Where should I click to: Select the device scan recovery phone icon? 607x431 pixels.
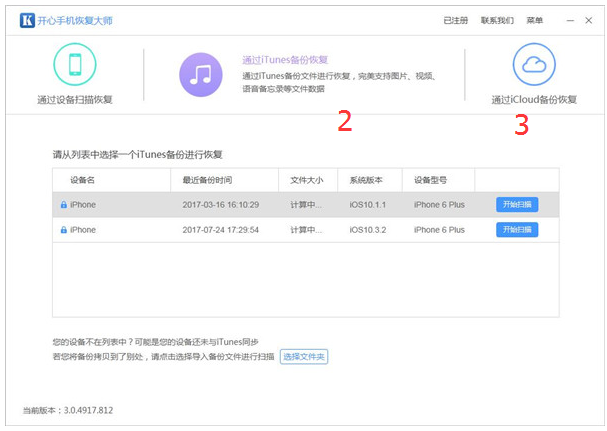coord(75,64)
